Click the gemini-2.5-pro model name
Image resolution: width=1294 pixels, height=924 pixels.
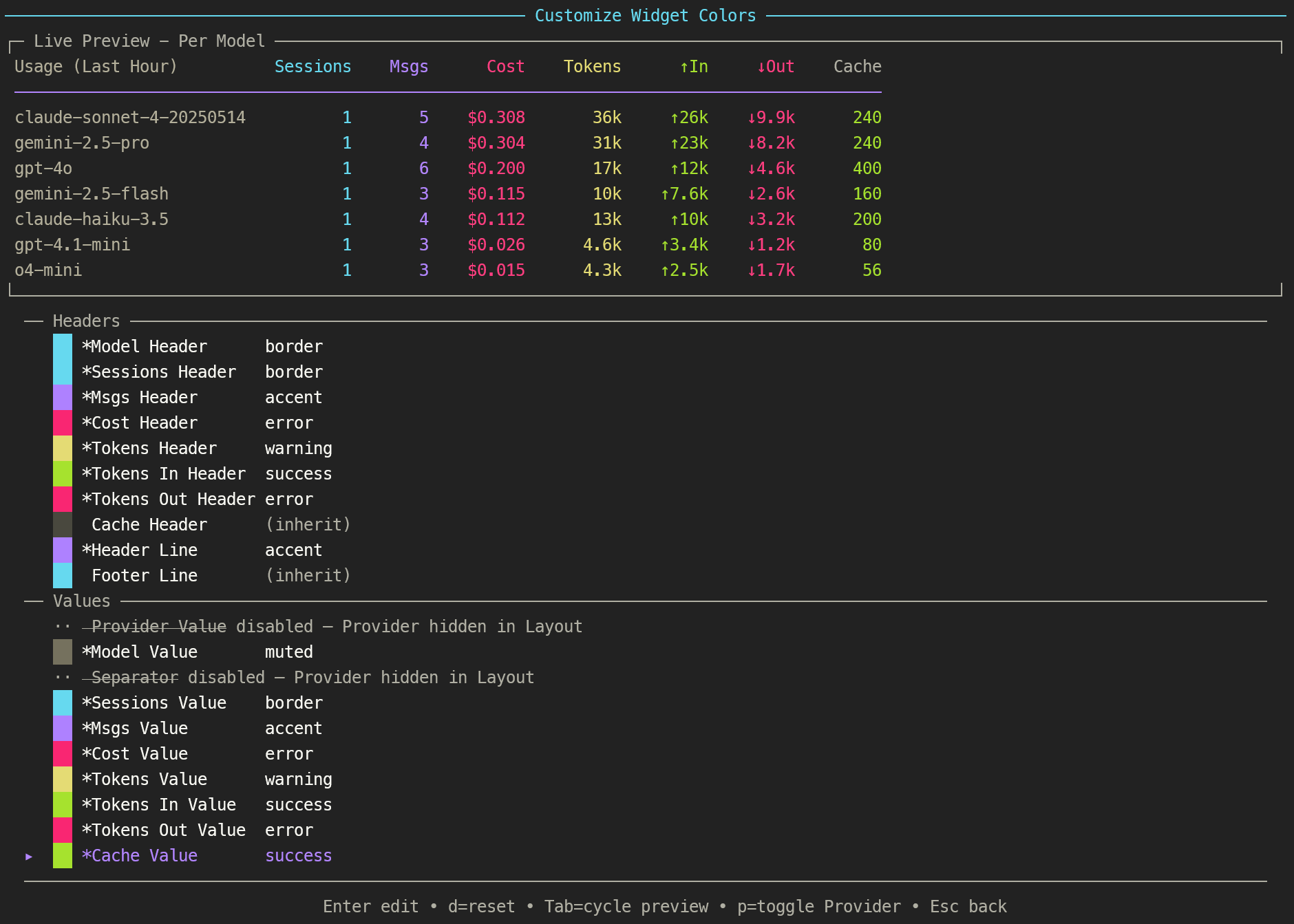(82, 143)
